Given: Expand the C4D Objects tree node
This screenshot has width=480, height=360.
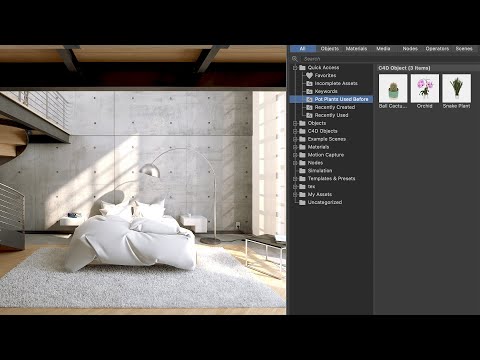Looking at the screenshot, I should coord(295,131).
